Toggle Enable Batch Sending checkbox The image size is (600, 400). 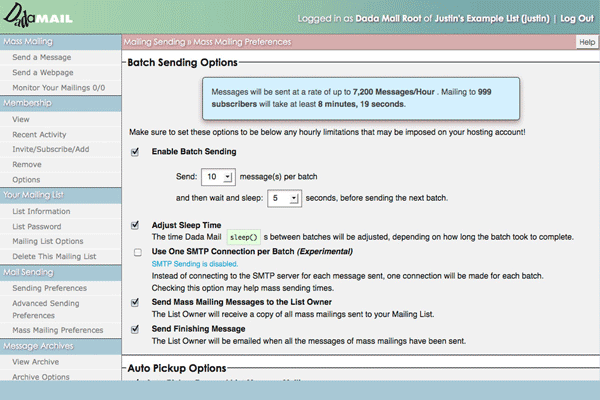[x=135, y=151]
